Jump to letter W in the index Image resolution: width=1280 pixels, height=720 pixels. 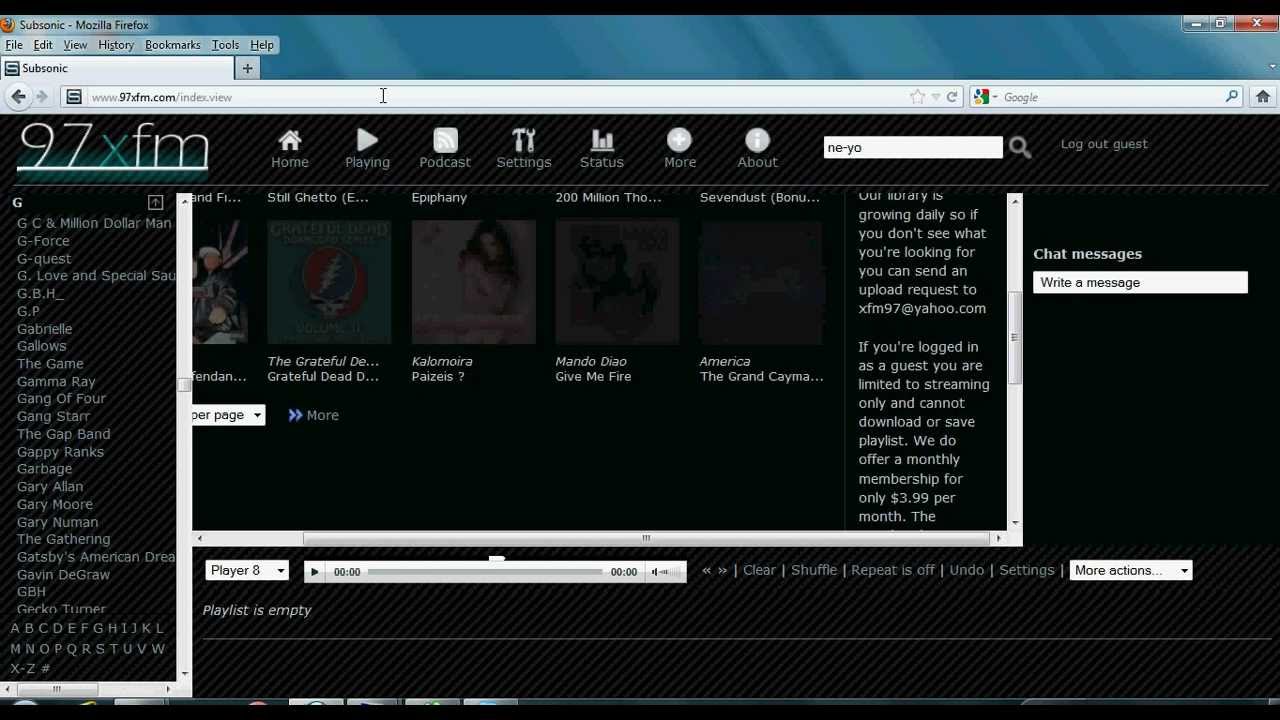(x=157, y=648)
